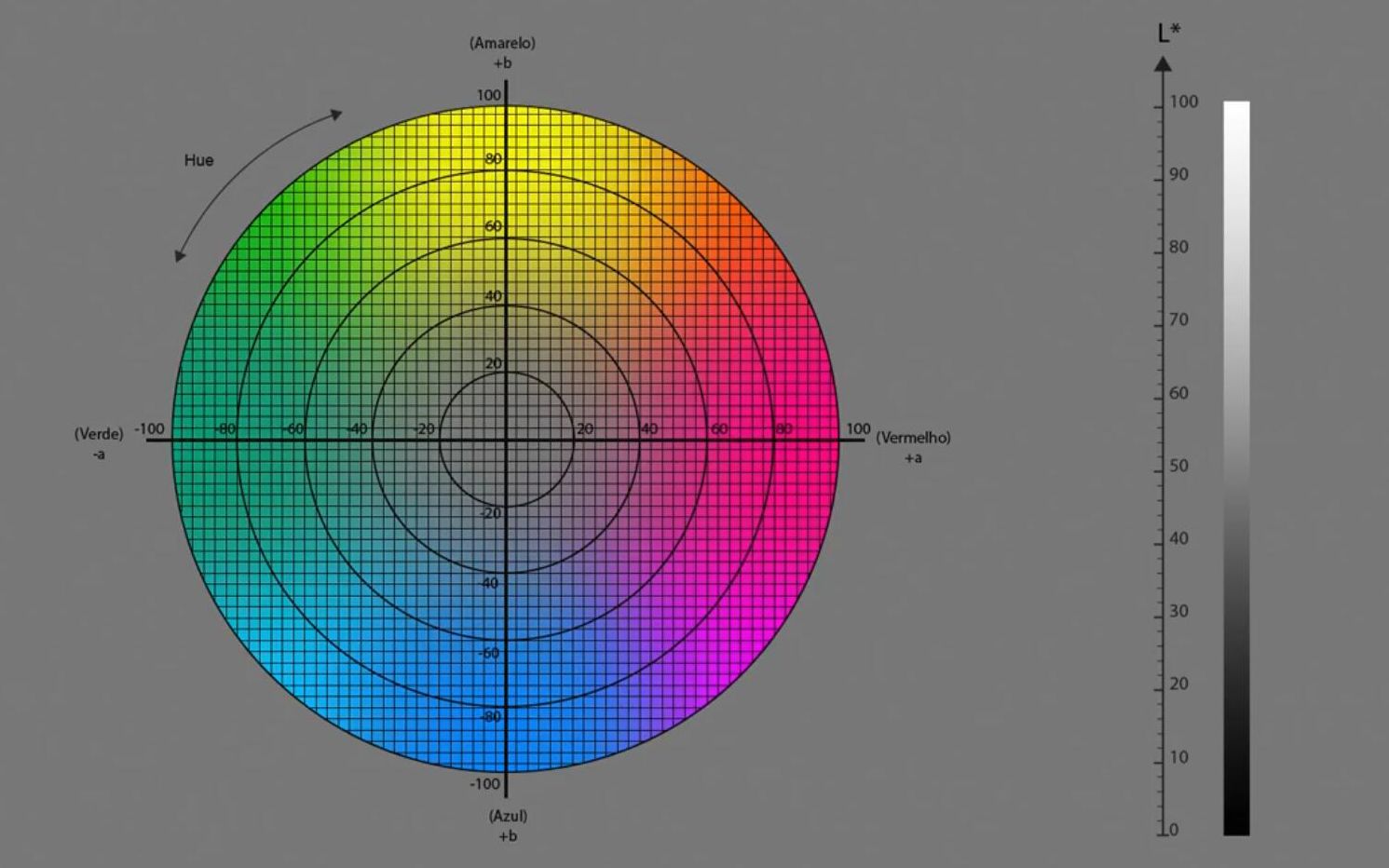Viewport: 1389px width, 868px height.
Task: Click the "30" mark on the L* scale
Action: point(1179,611)
